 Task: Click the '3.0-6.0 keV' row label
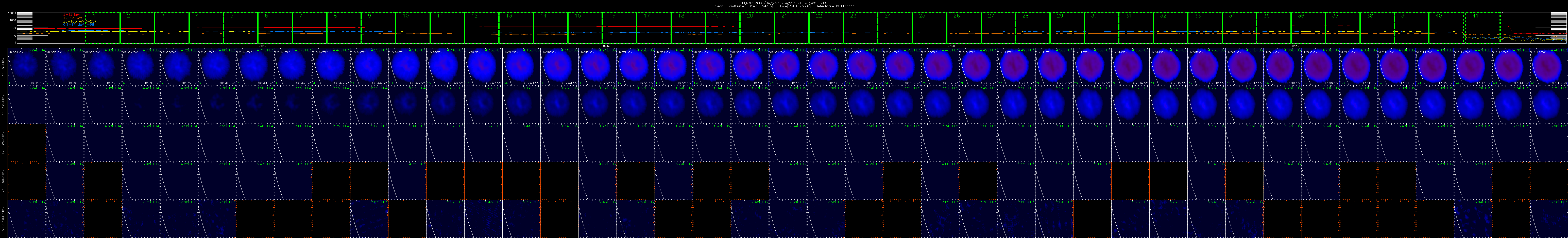click(4, 67)
